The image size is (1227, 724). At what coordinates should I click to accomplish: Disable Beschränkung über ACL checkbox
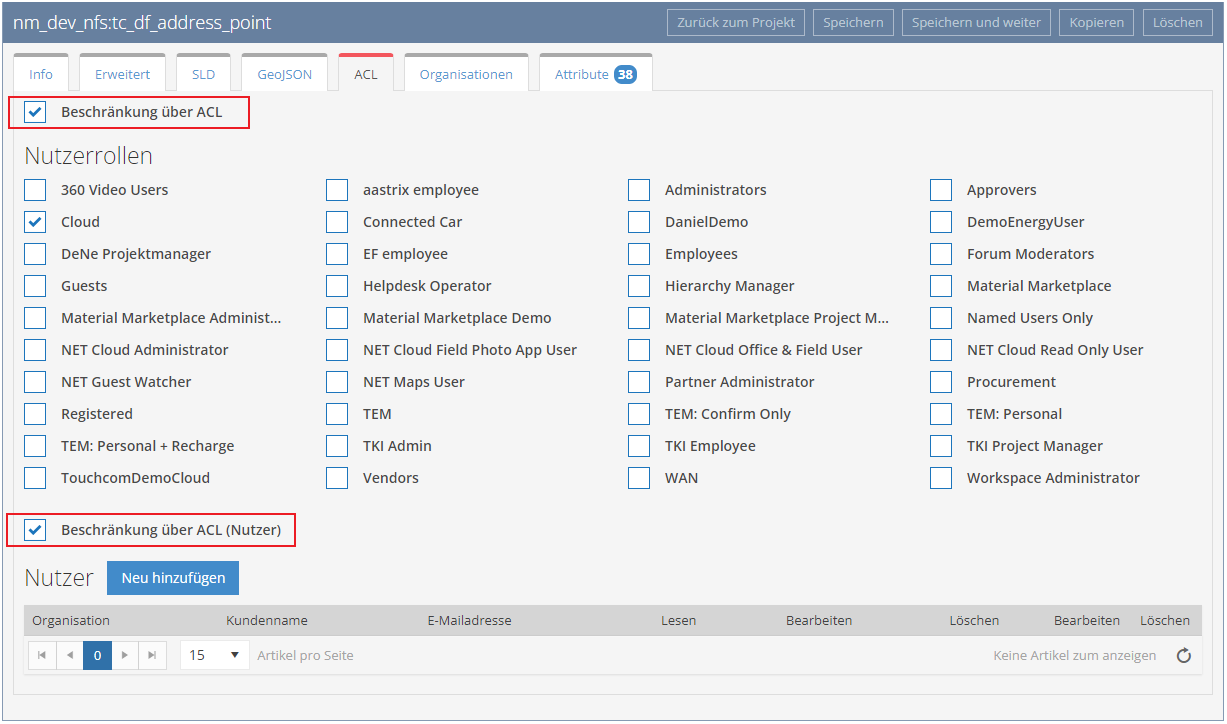coord(36,112)
